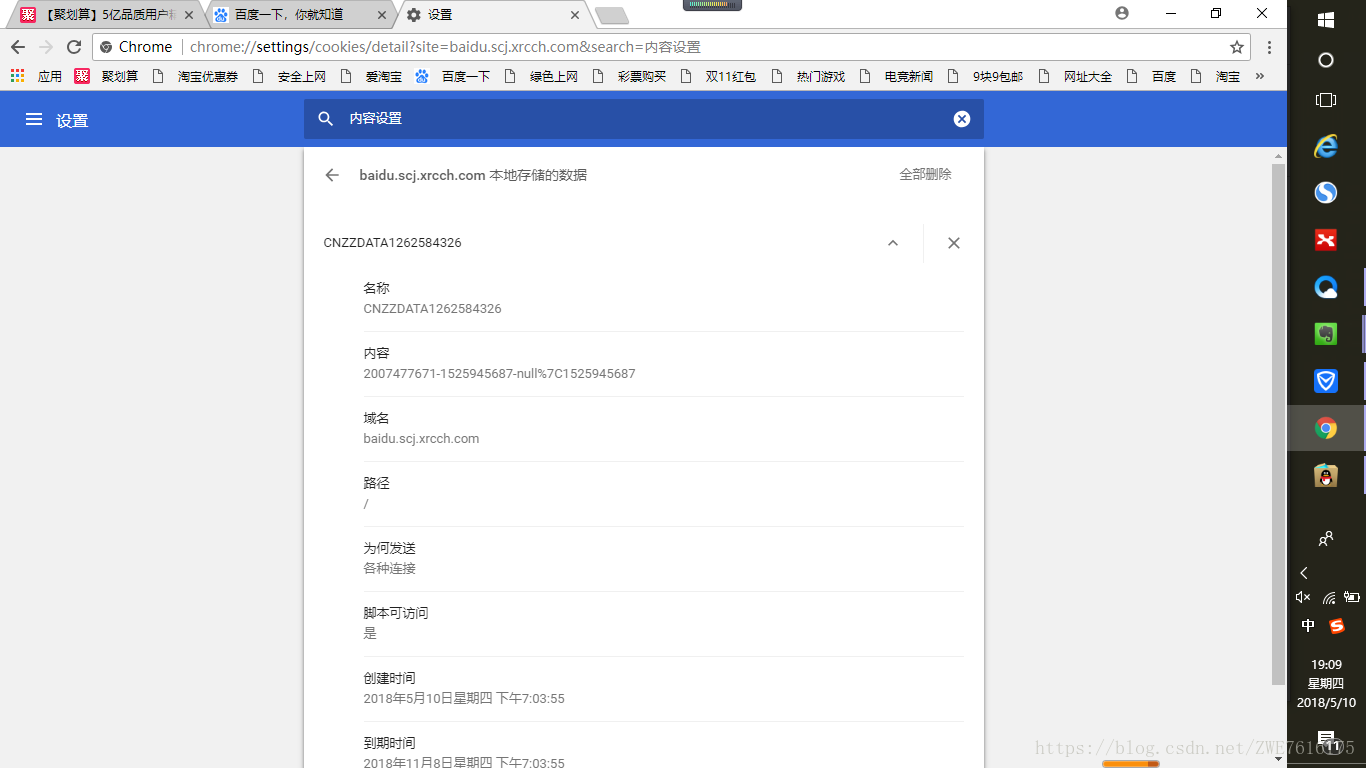The width and height of the screenshot is (1366, 768).
Task: Launch Internet Explorer from taskbar
Action: click(x=1326, y=146)
